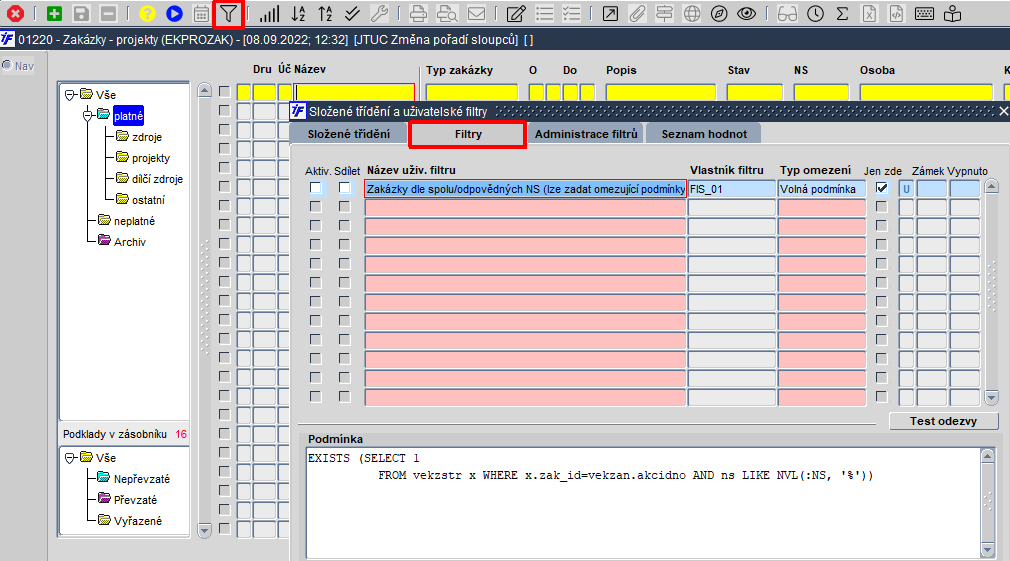Click the green plus add-record icon
Viewport: 1010px width, 561px height.
click(x=55, y=14)
